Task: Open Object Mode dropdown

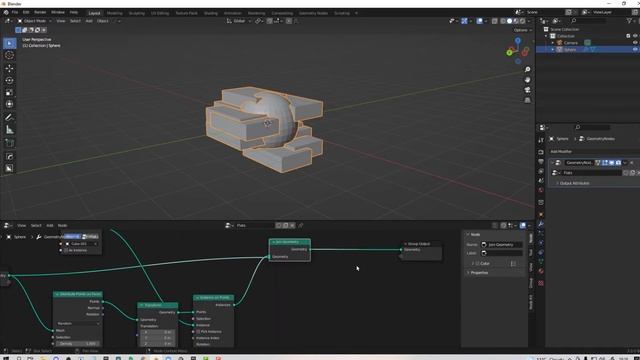Action: (34, 21)
